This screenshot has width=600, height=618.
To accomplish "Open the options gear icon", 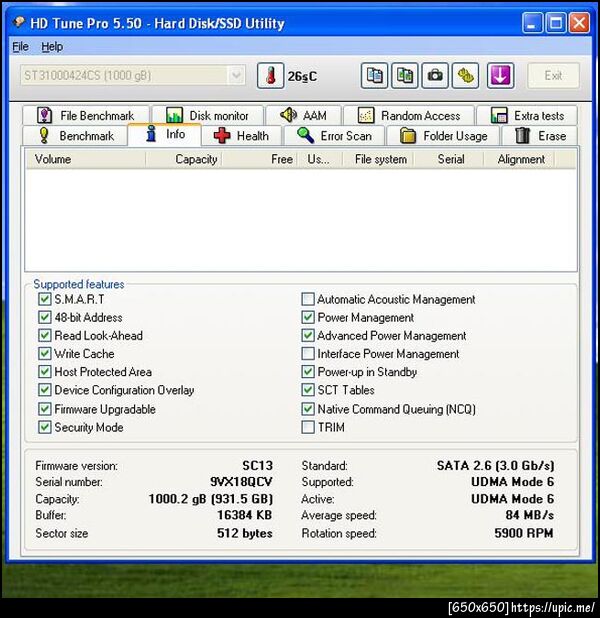I will 466,75.
